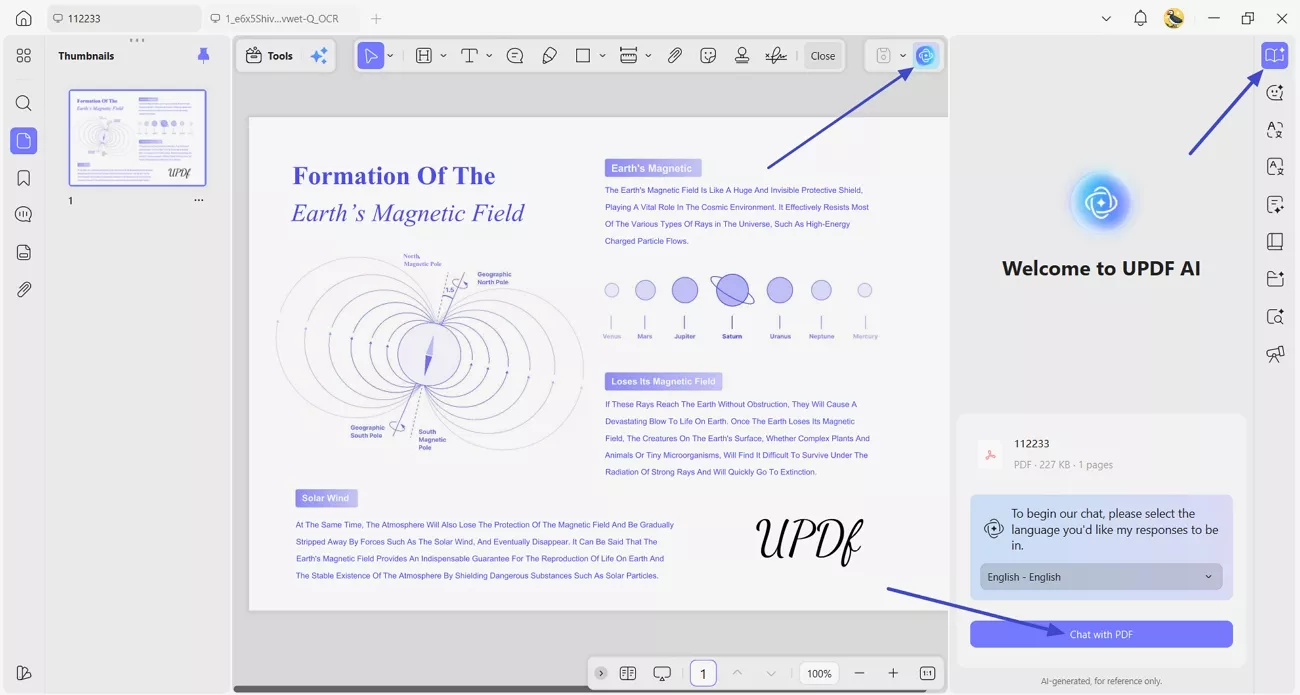Select the measure ruler tool
Viewport: 1300px width, 695px height.
pos(629,56)
